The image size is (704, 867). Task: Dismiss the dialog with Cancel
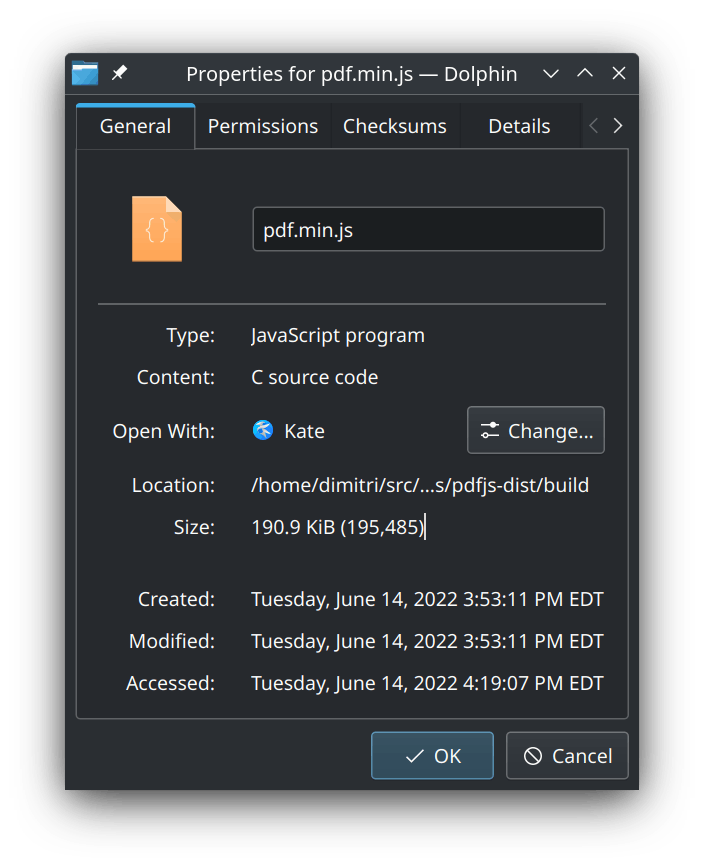click(x=567, y=756)
